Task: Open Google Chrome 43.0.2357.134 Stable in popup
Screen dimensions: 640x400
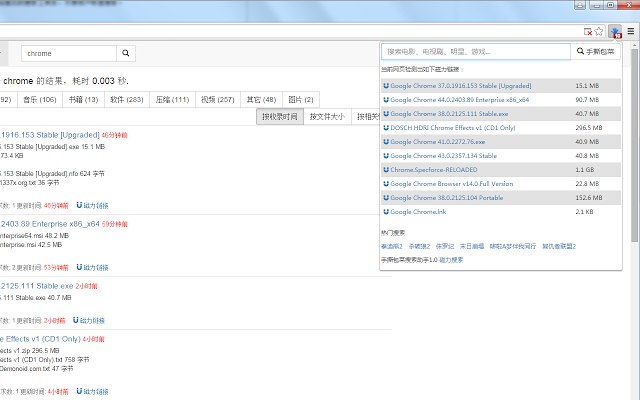Action: tap(443, 156)
